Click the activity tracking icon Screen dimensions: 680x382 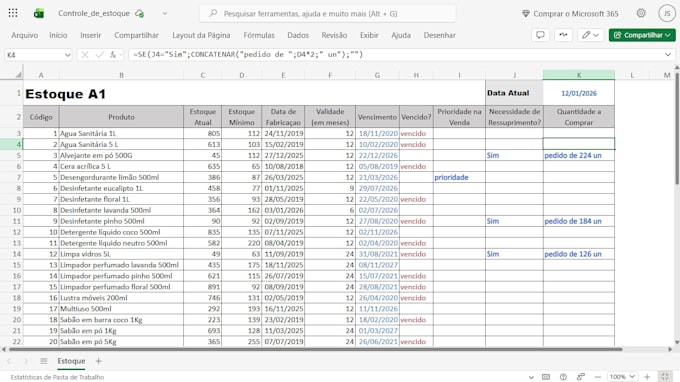click(x=563, y=35)
